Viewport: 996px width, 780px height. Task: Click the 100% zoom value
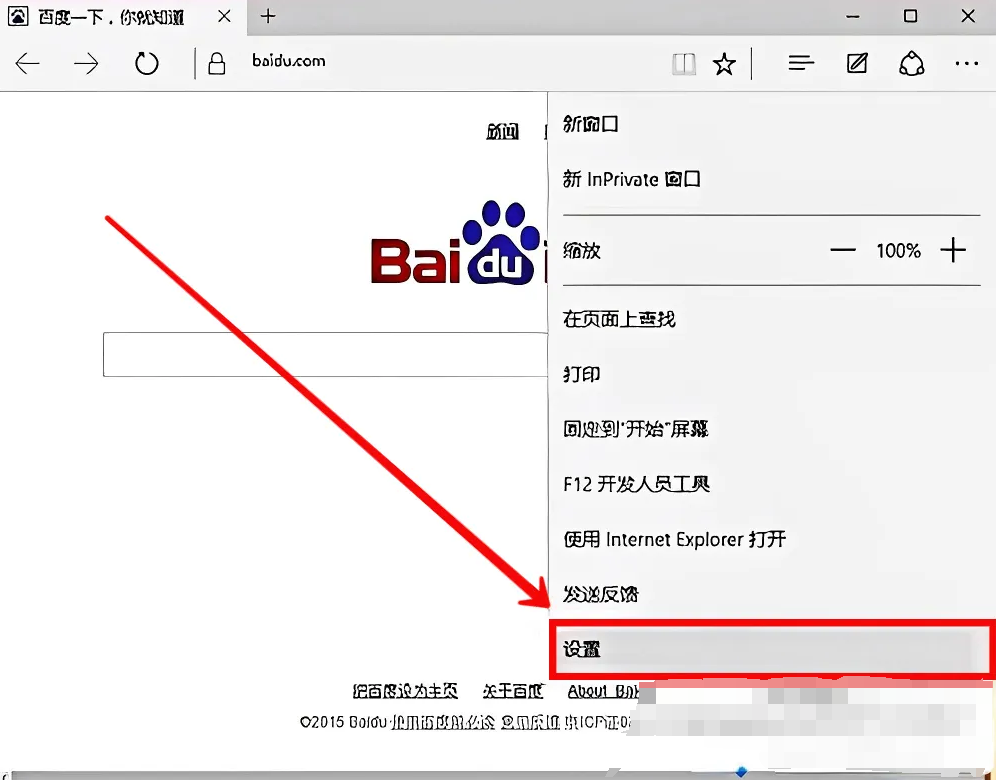click(898, 251)
